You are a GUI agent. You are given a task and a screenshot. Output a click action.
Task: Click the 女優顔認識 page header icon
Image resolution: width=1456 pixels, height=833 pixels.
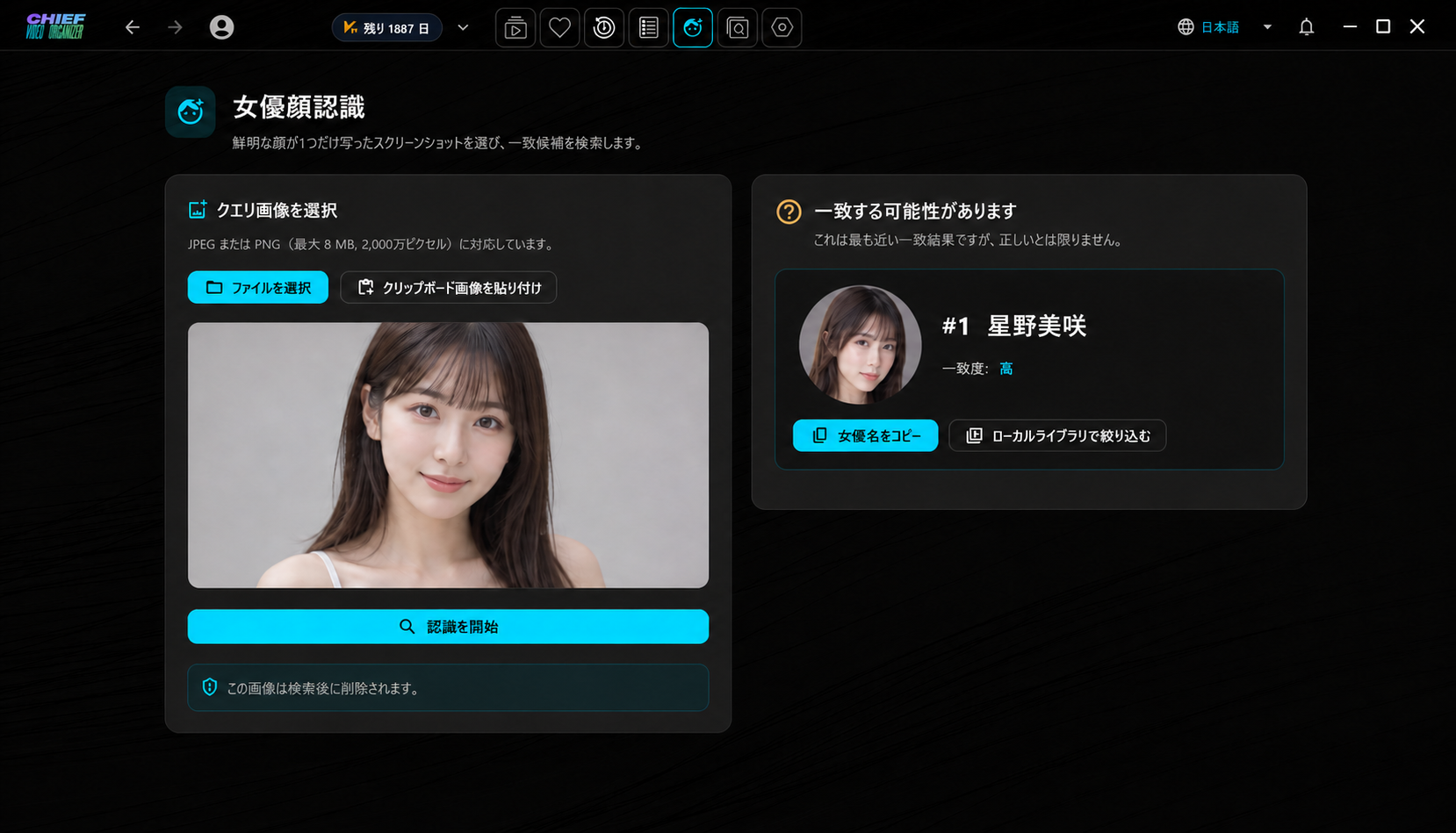click(191, 111)
